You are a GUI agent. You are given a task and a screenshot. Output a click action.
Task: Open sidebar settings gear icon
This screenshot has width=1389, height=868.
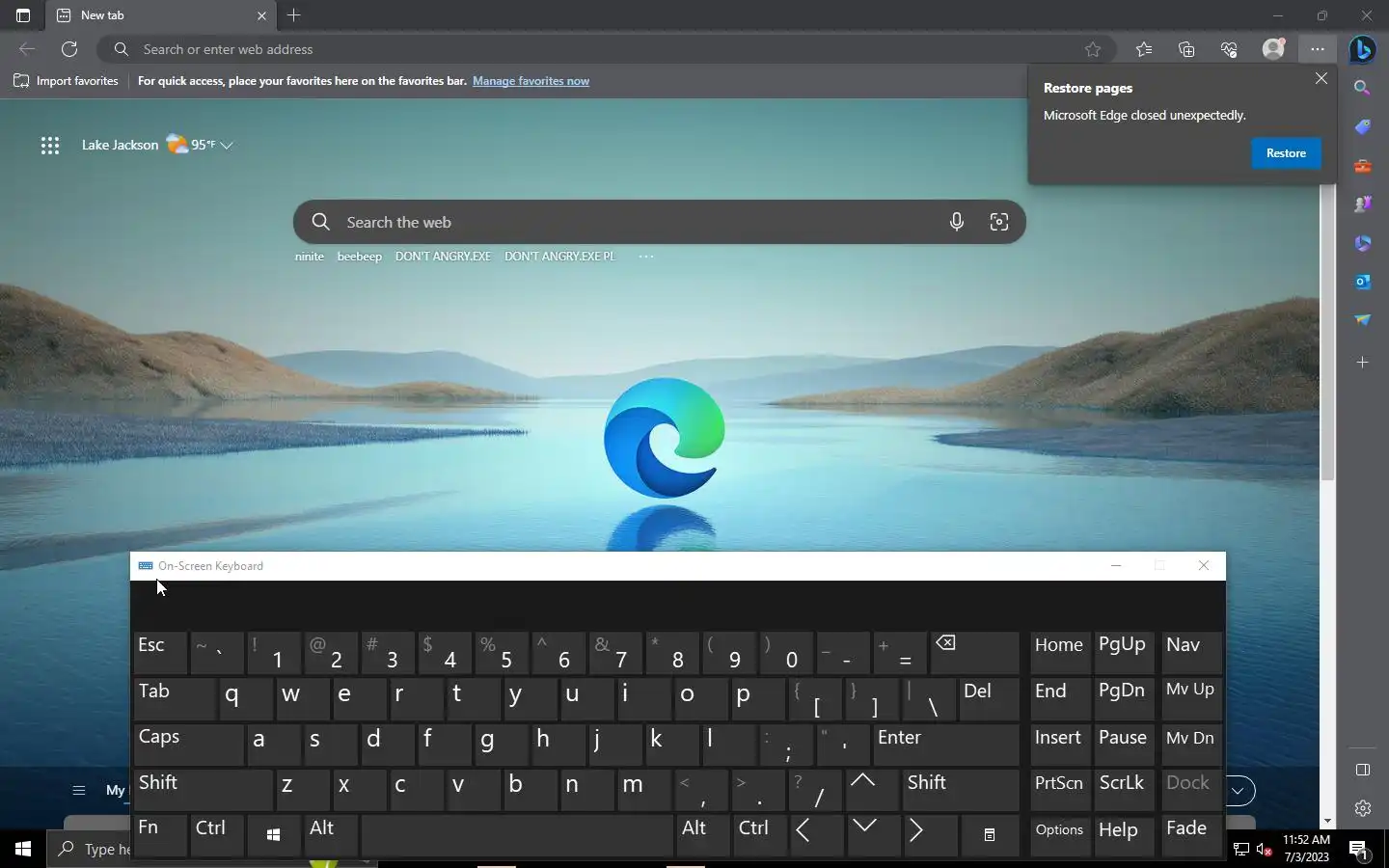point(1362,808)
